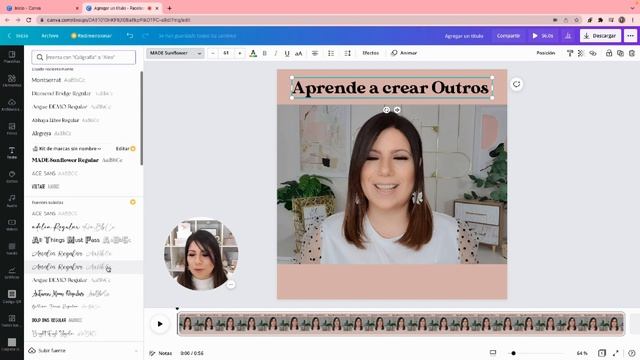Open the statistics chart icon
The image size is (640, 360).
point(568,36)
